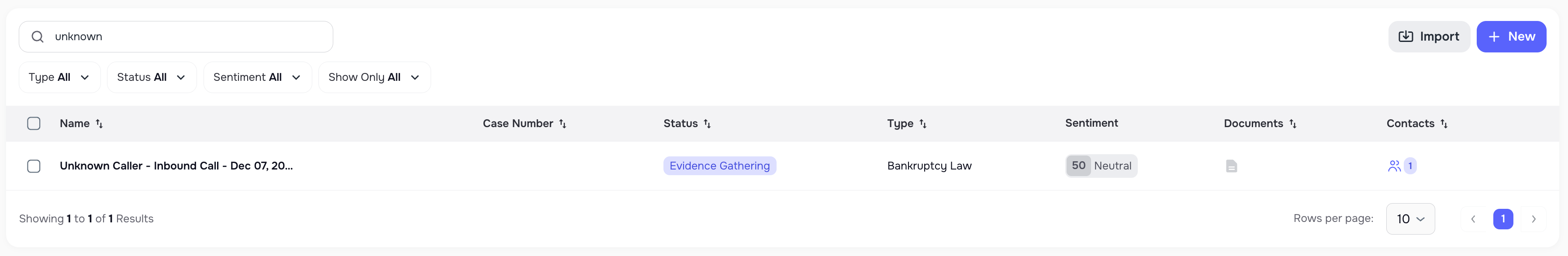This screenshot has width=1568, height=256.
Task: Click inside the search input field
Action: coord(176,36)
